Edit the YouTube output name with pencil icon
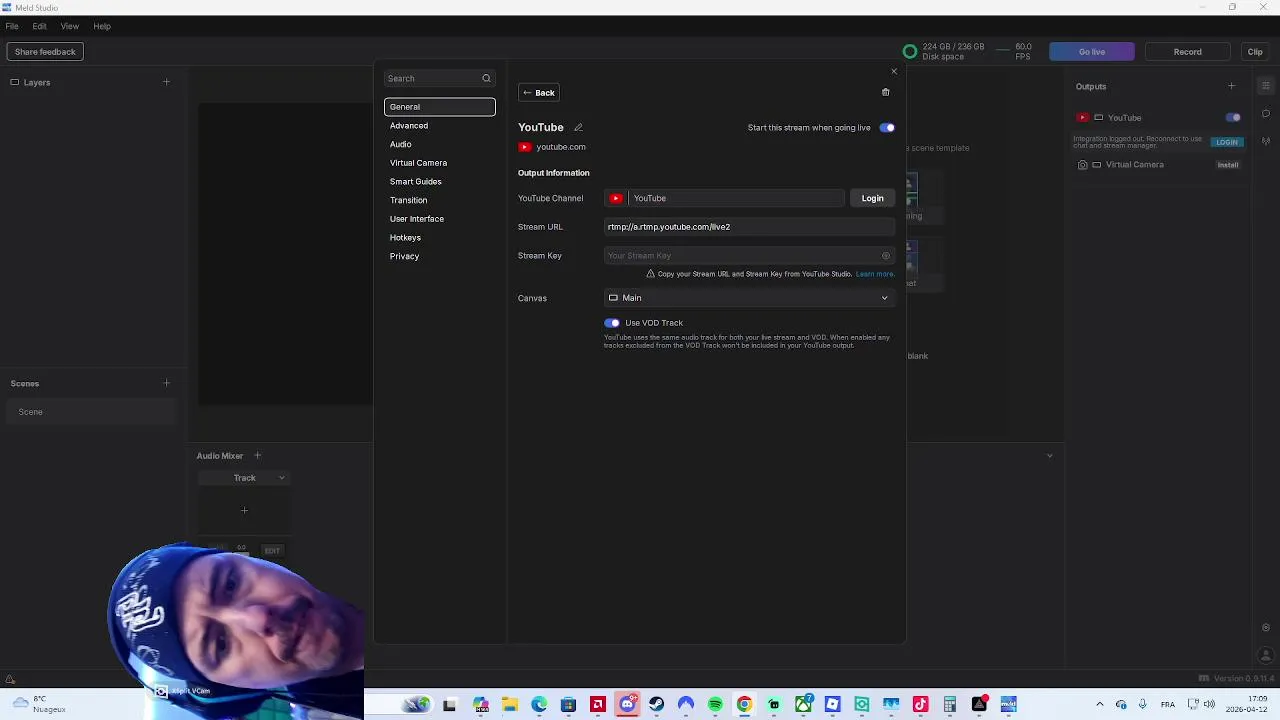 point(578,127)
